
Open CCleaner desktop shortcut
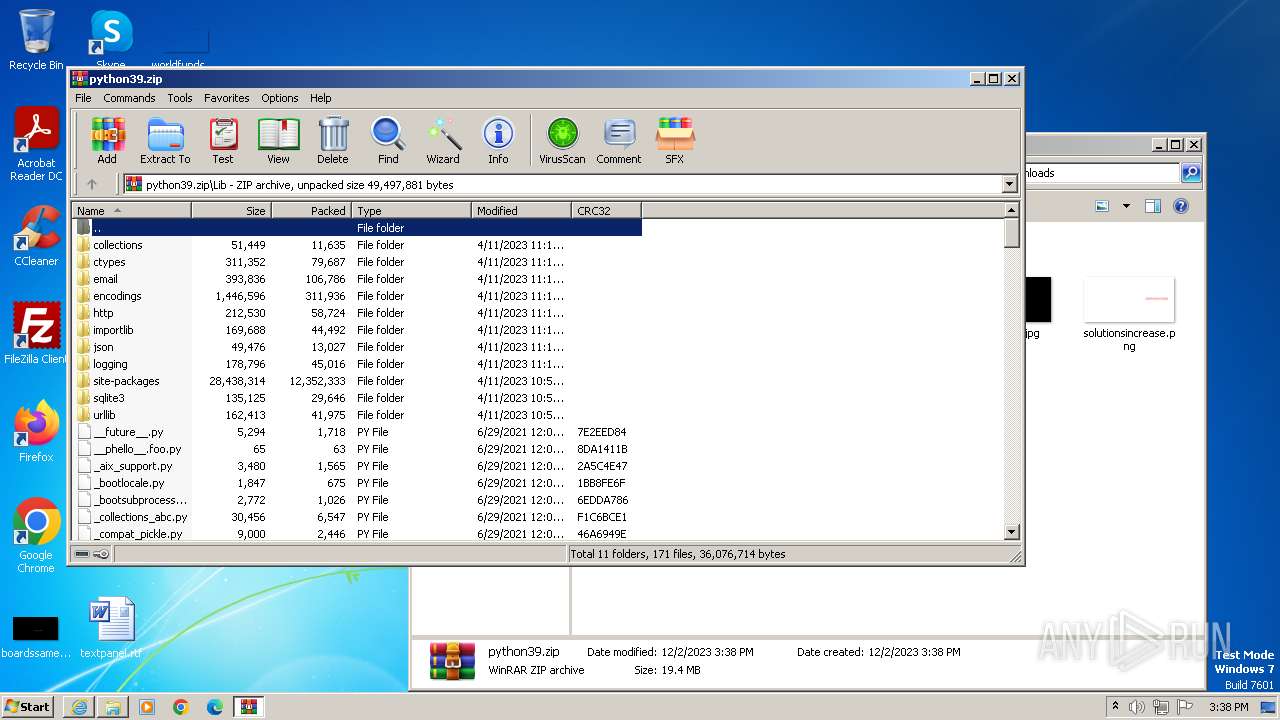(x=36, y=236)
